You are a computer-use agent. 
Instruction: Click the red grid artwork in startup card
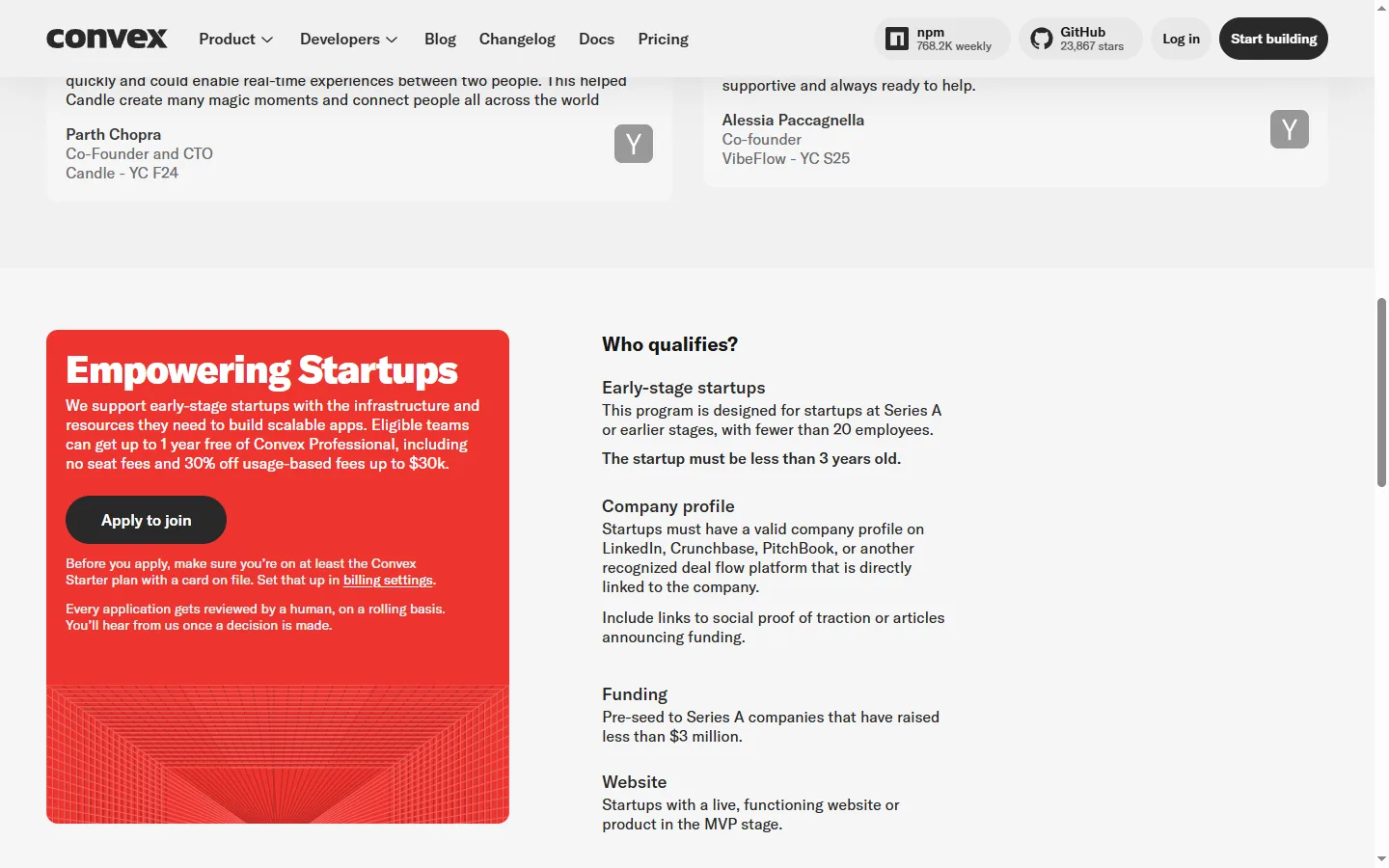(278, 753)
